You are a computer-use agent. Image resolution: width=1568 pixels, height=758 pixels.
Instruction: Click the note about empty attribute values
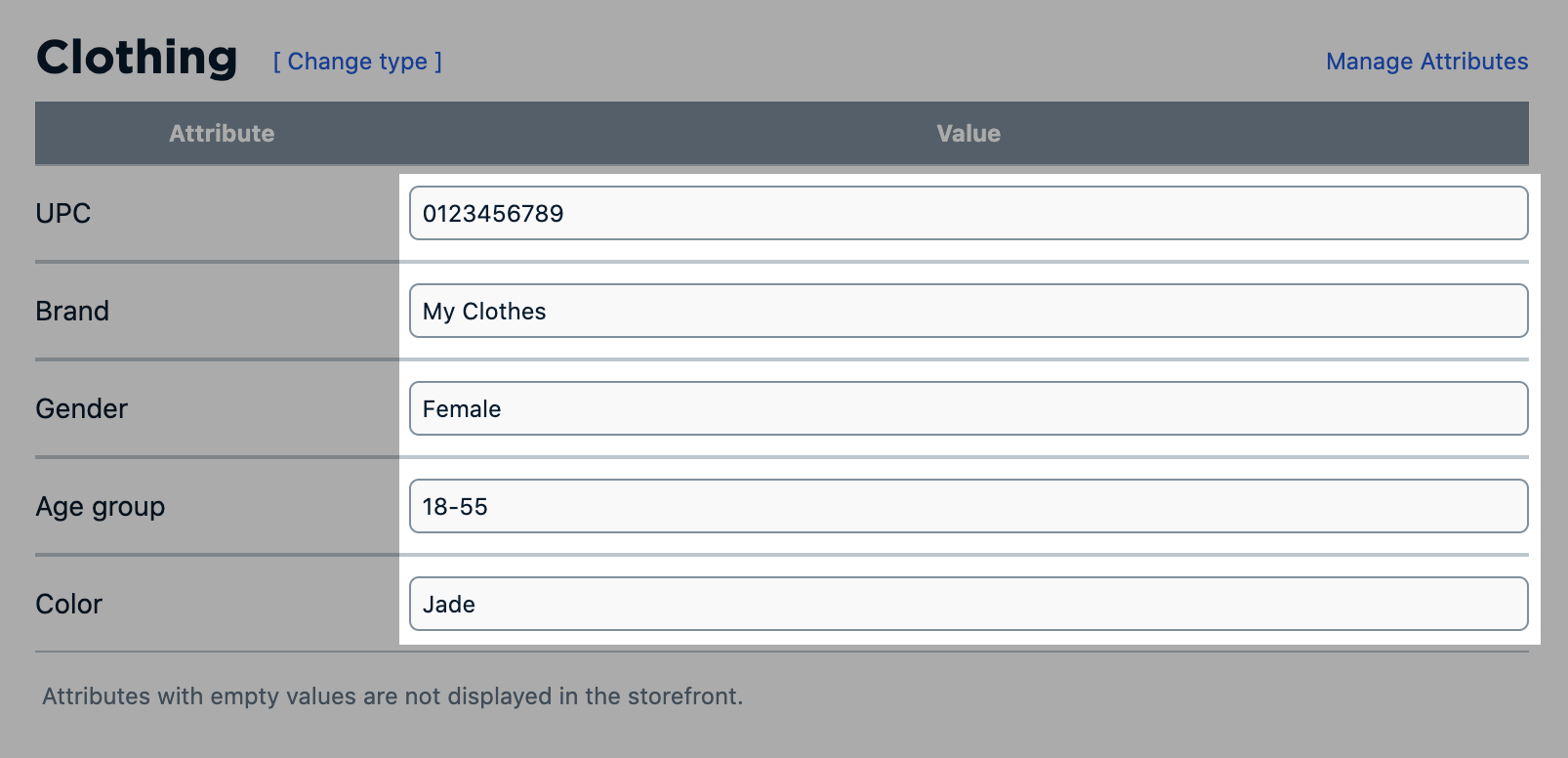click(x=392, y=695)
